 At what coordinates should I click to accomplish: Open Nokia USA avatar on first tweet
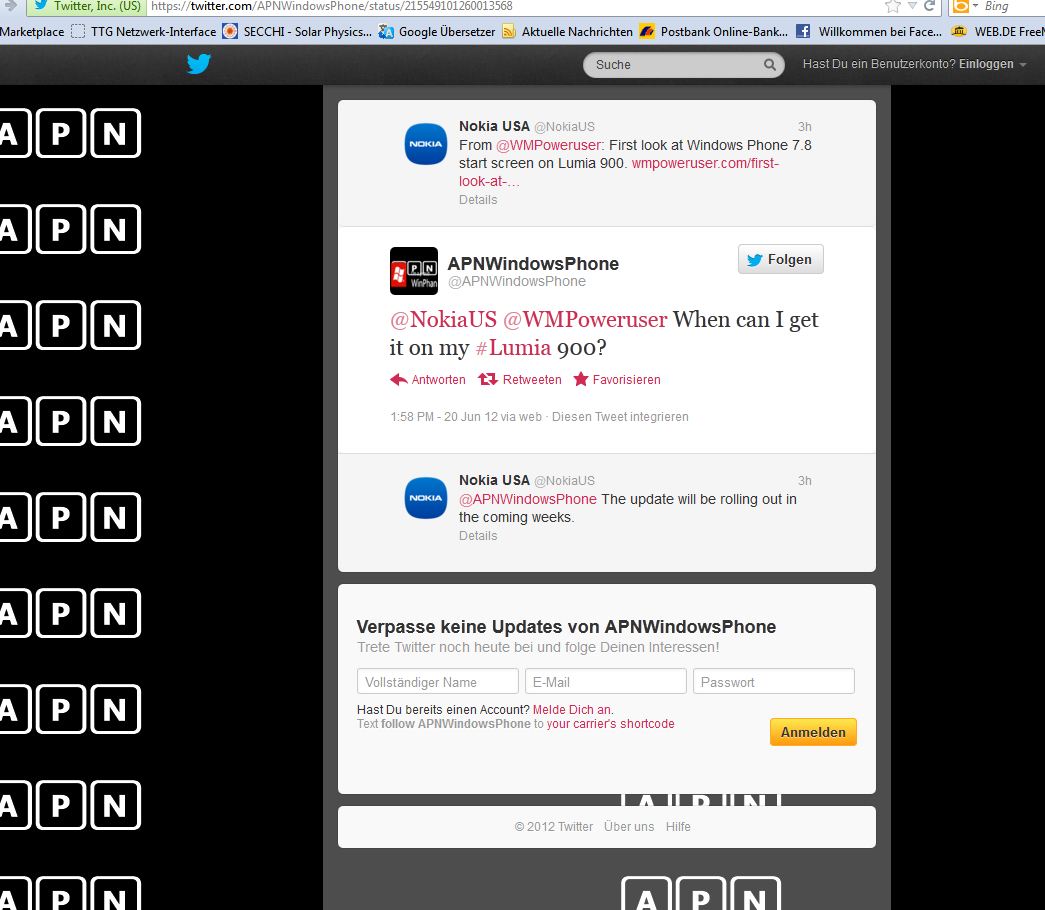tap(426, 143)
